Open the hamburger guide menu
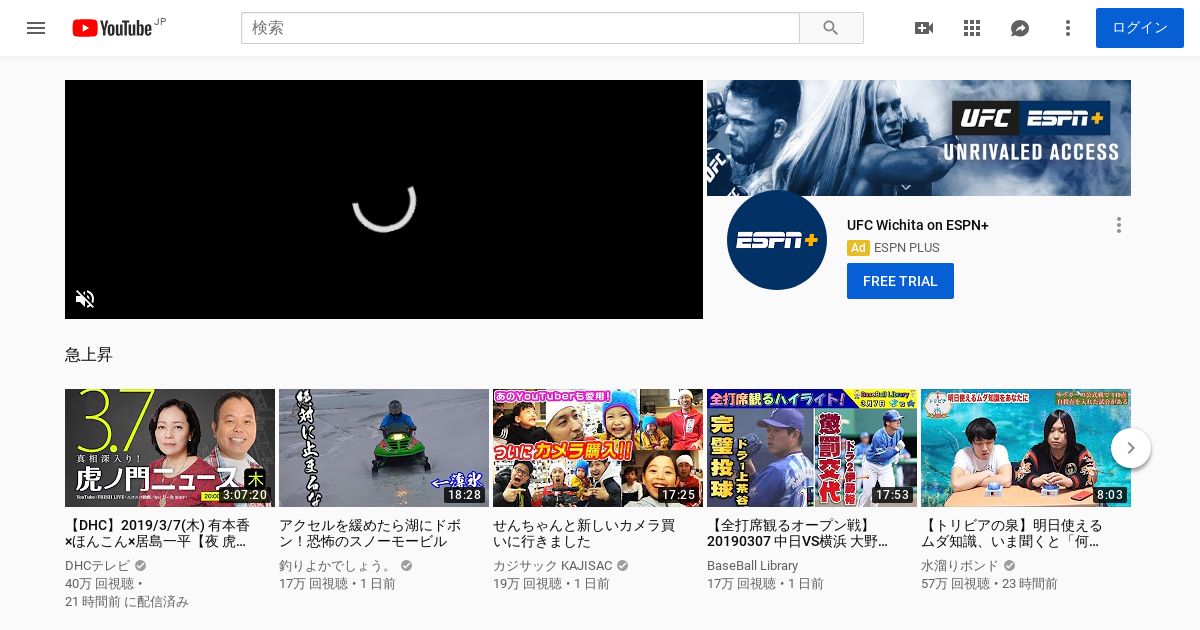 click(x=36, y=28)
